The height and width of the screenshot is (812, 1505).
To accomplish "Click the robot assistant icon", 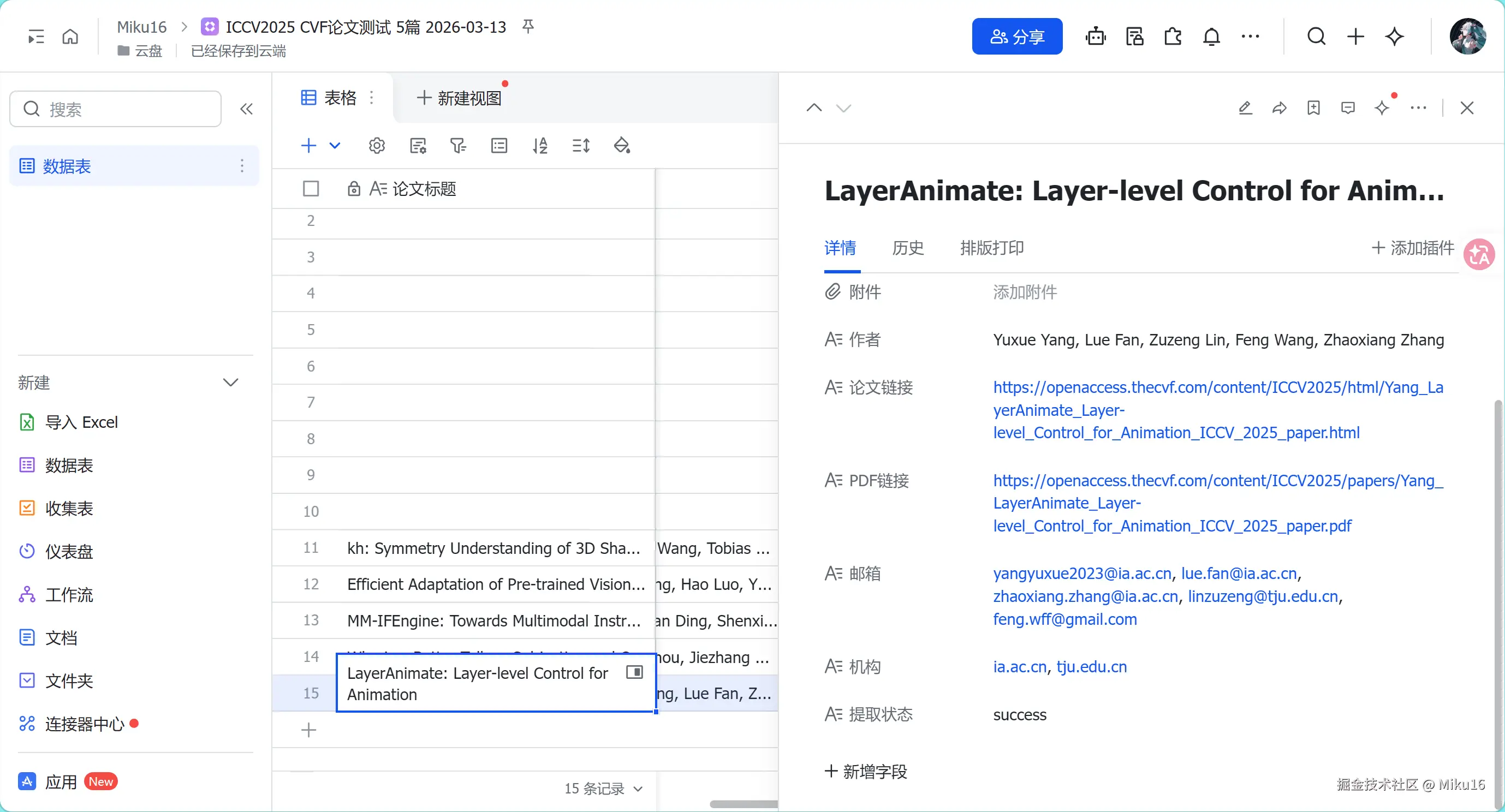I will coord(1096,37).
